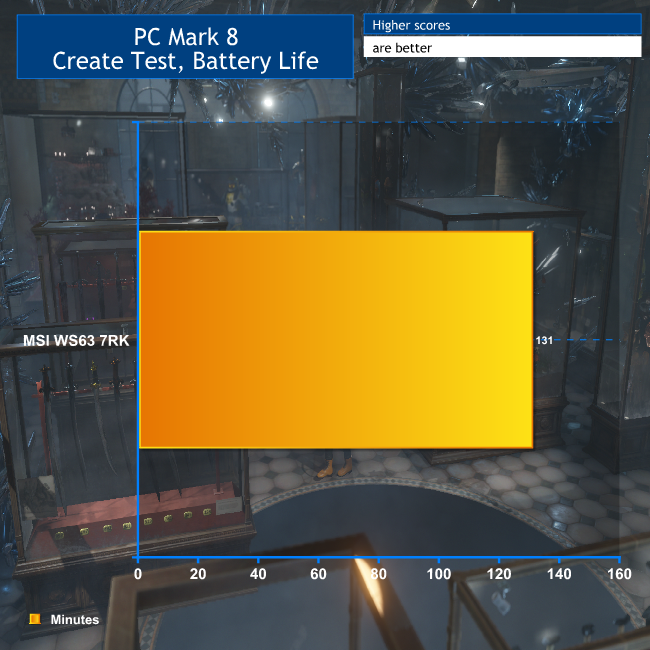Select the MSI WS63 7RK bar label

click(76, 340)
